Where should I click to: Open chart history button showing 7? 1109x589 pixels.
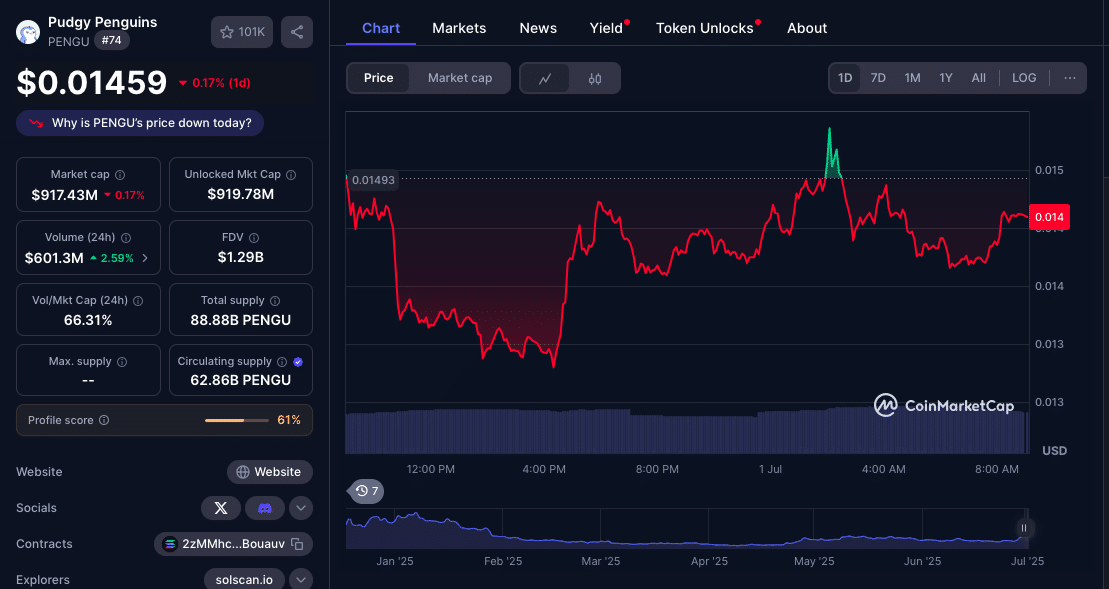[x=366, y=491]
